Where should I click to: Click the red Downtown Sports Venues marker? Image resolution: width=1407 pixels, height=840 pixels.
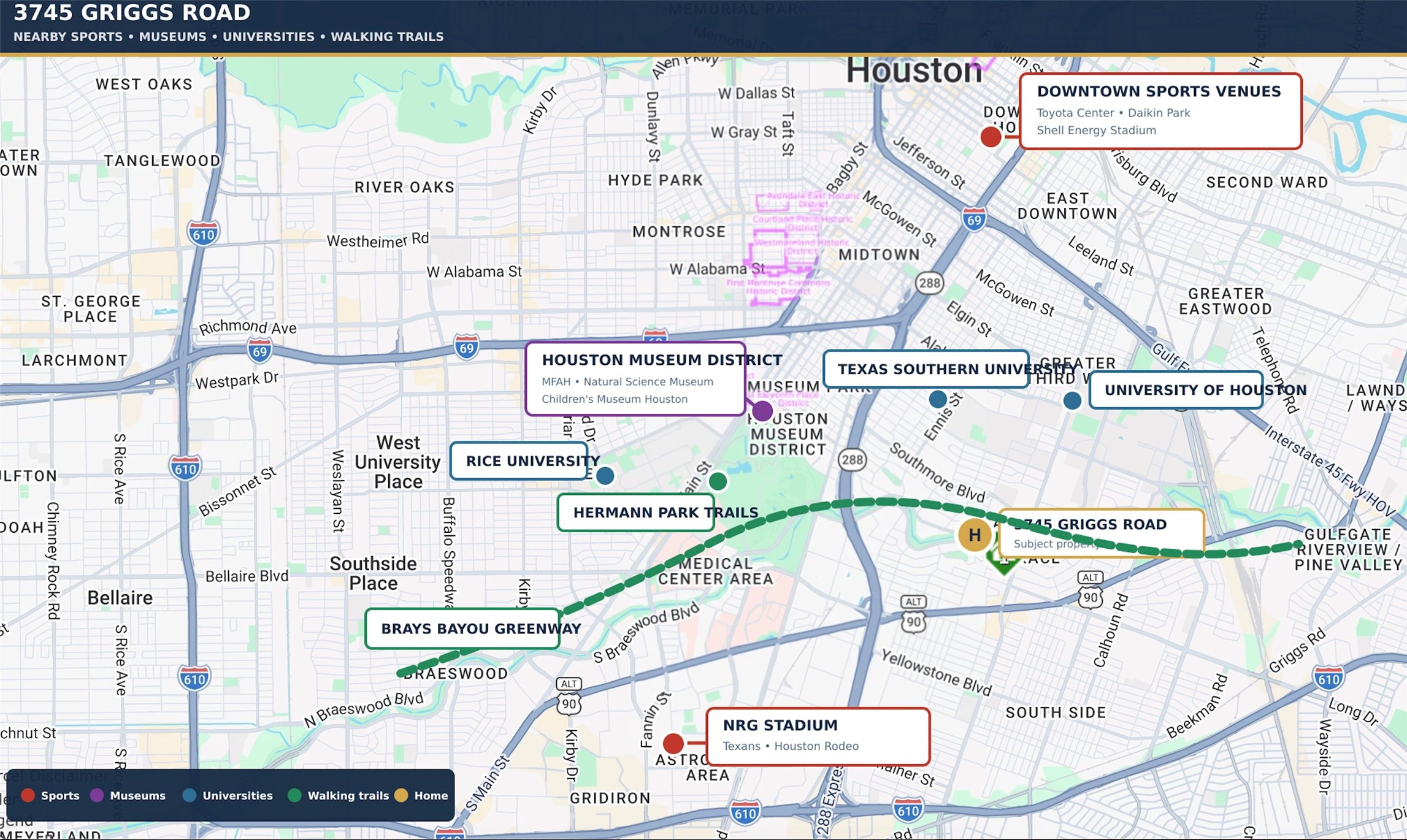click(x=991, y=136)
